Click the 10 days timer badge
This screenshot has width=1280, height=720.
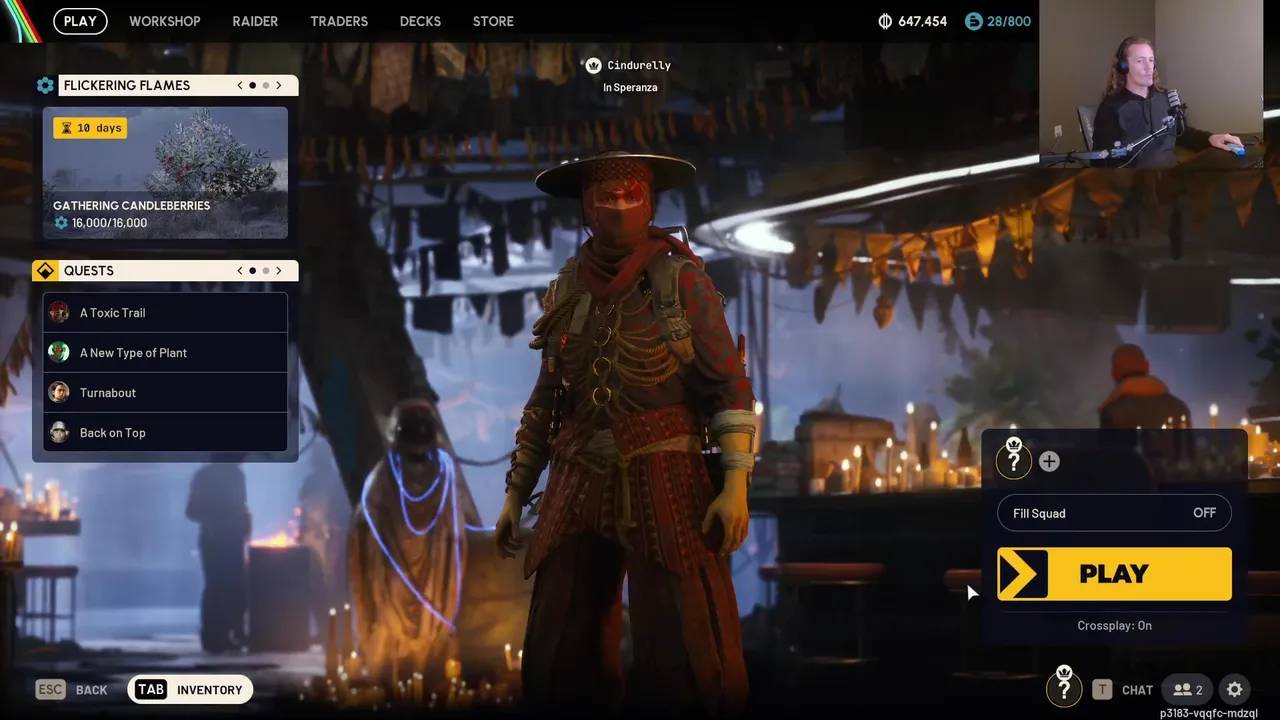(x=90, y=128)
